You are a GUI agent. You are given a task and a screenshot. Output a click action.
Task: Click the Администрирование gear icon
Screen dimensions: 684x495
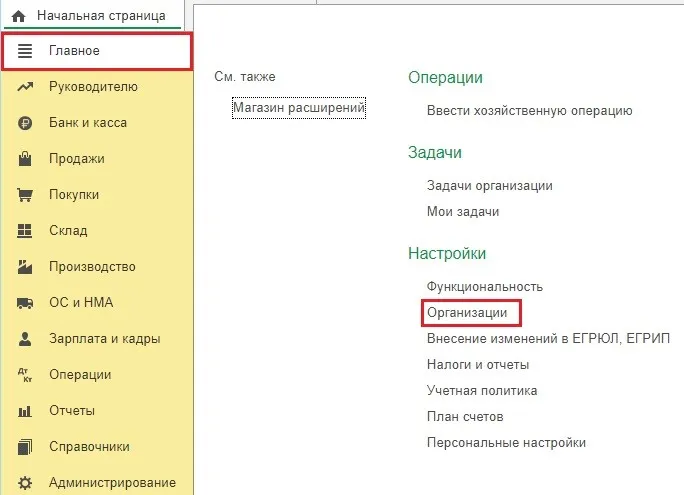pos(25,483)
